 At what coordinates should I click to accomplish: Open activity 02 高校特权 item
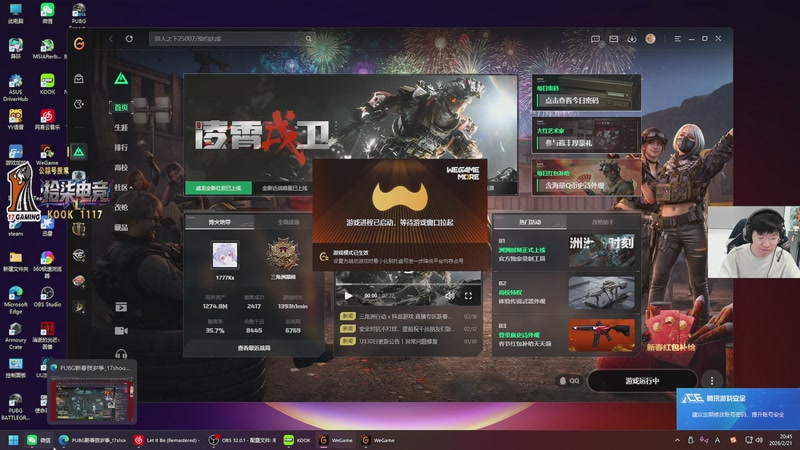[x=566, y=293]
